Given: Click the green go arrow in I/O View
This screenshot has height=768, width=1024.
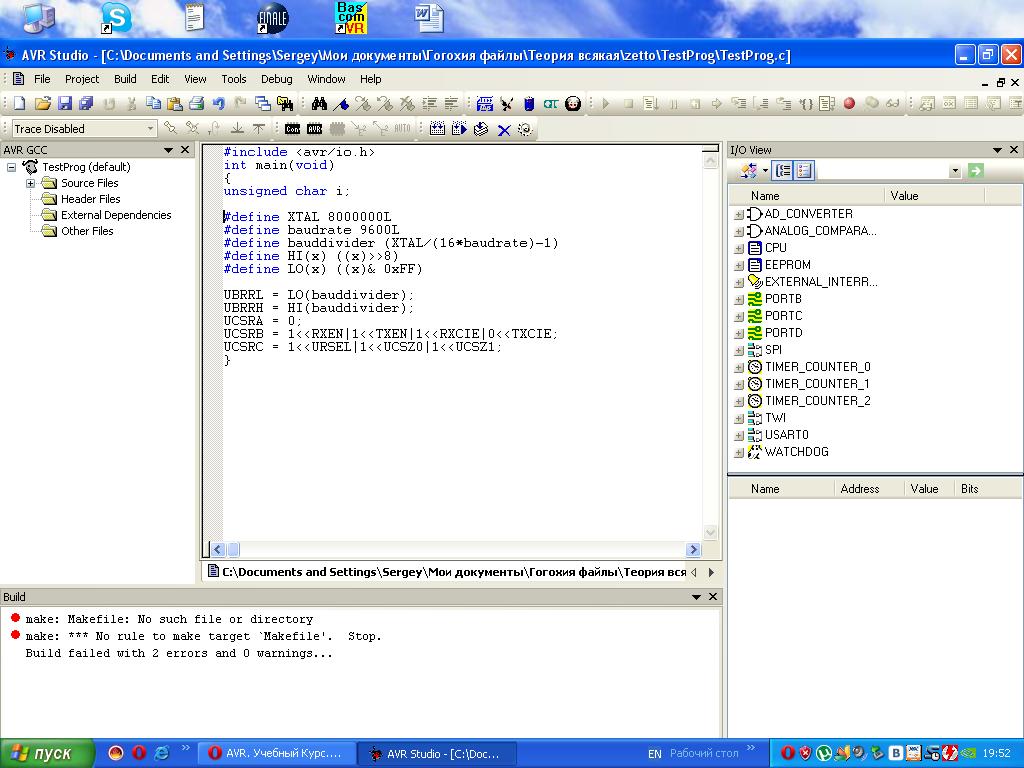Looking at the screenshot, I should (x=975, y=171).
